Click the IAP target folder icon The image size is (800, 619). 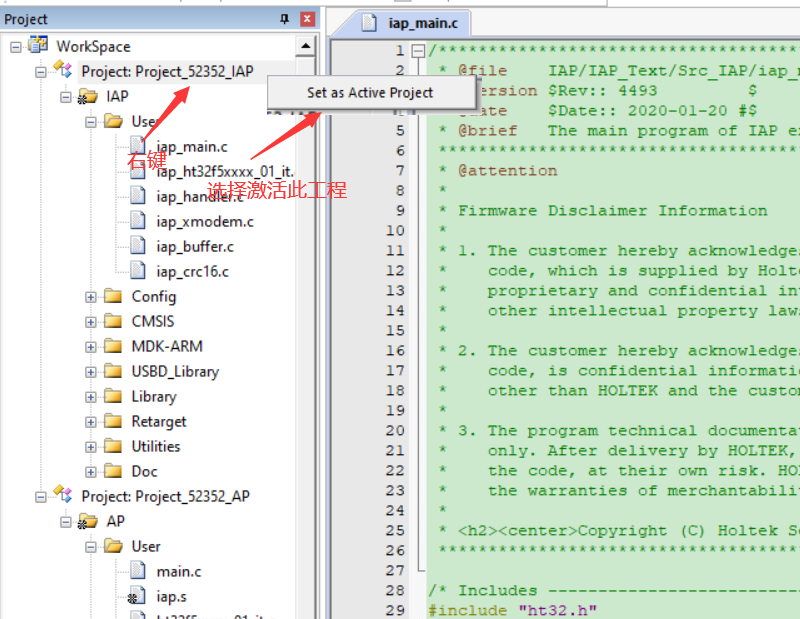pyautogui.click(x=88, y=97)
